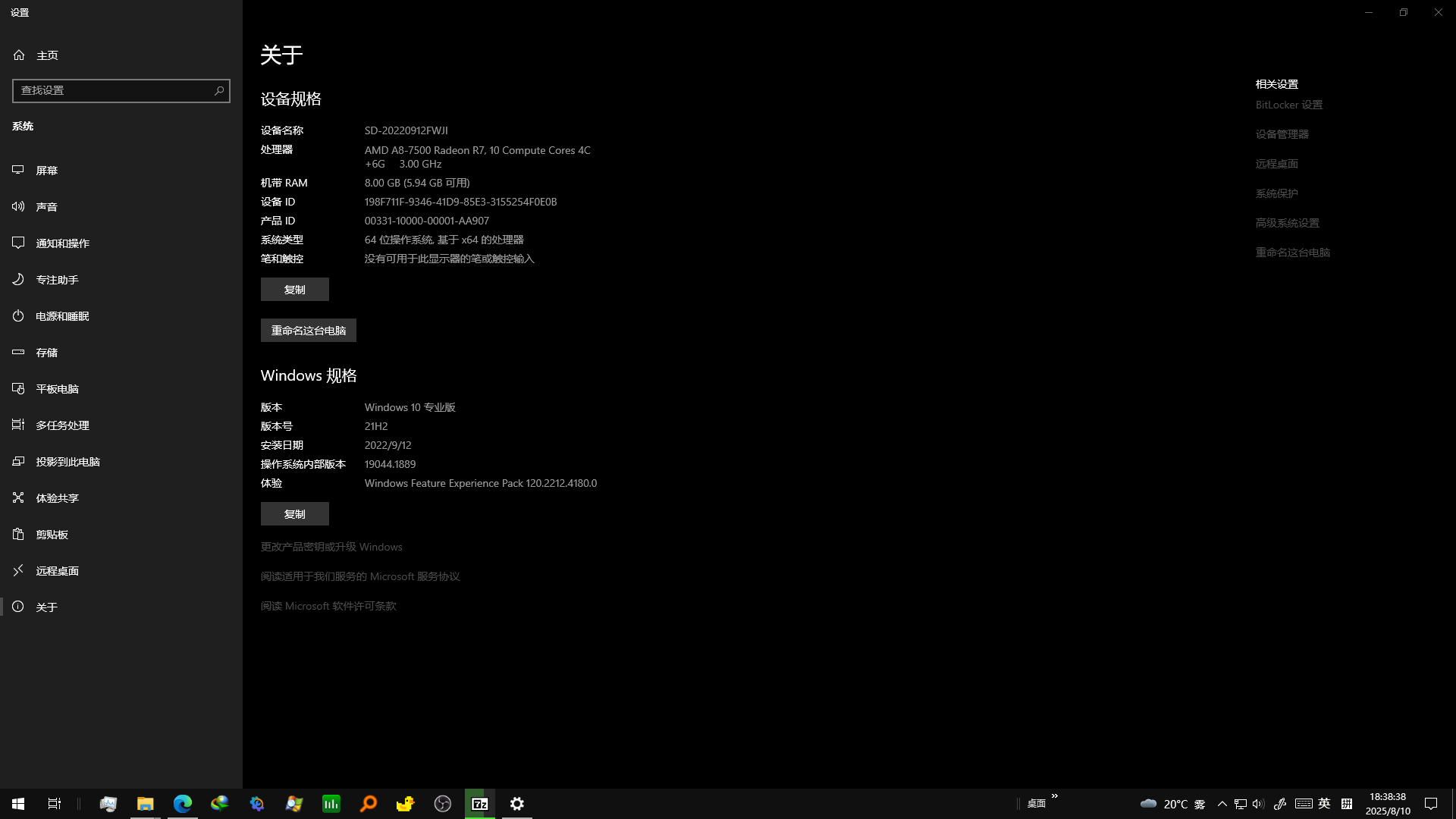
Task: Select 存储 storage settings
Action: point(121,353)
